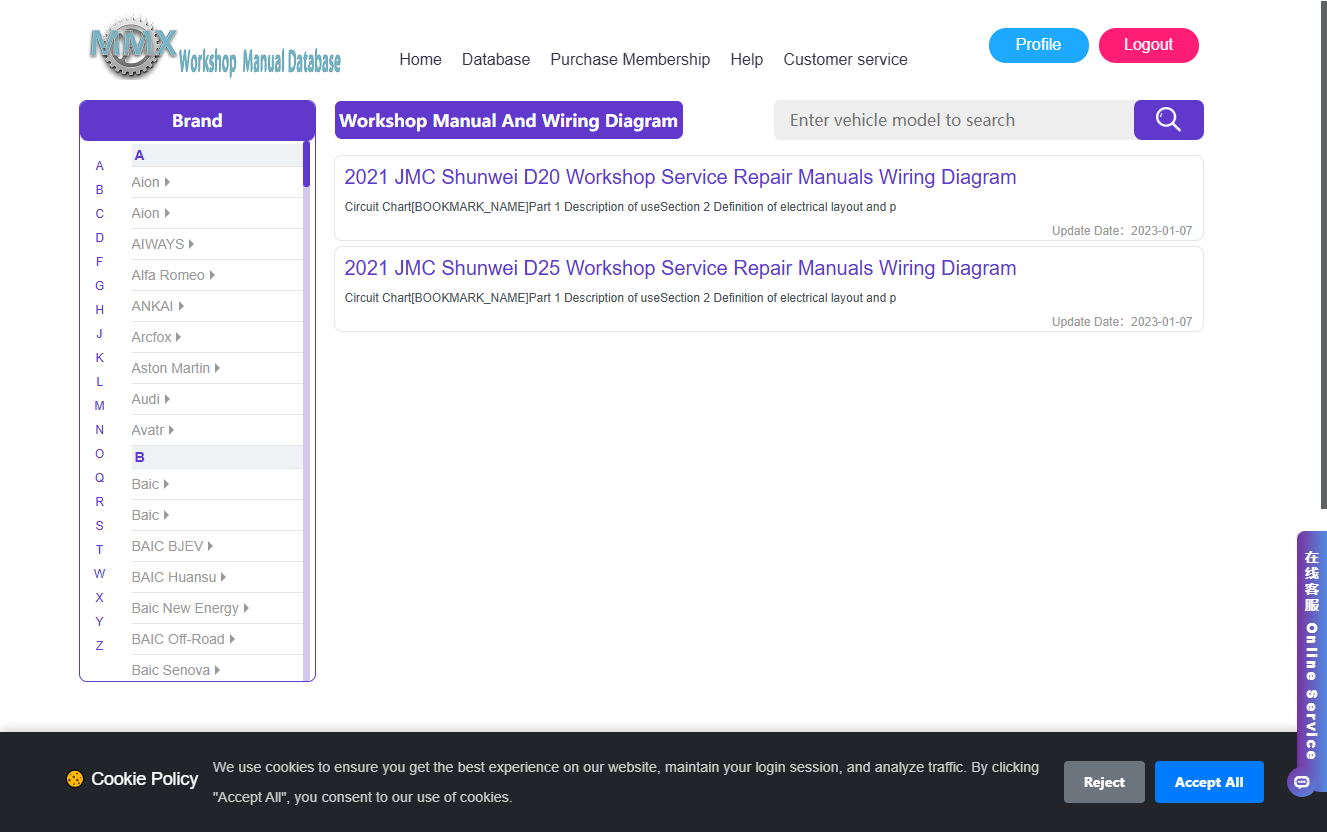Expand the Avatr brand
1327x832 pixels.
(x=153, y=430)
